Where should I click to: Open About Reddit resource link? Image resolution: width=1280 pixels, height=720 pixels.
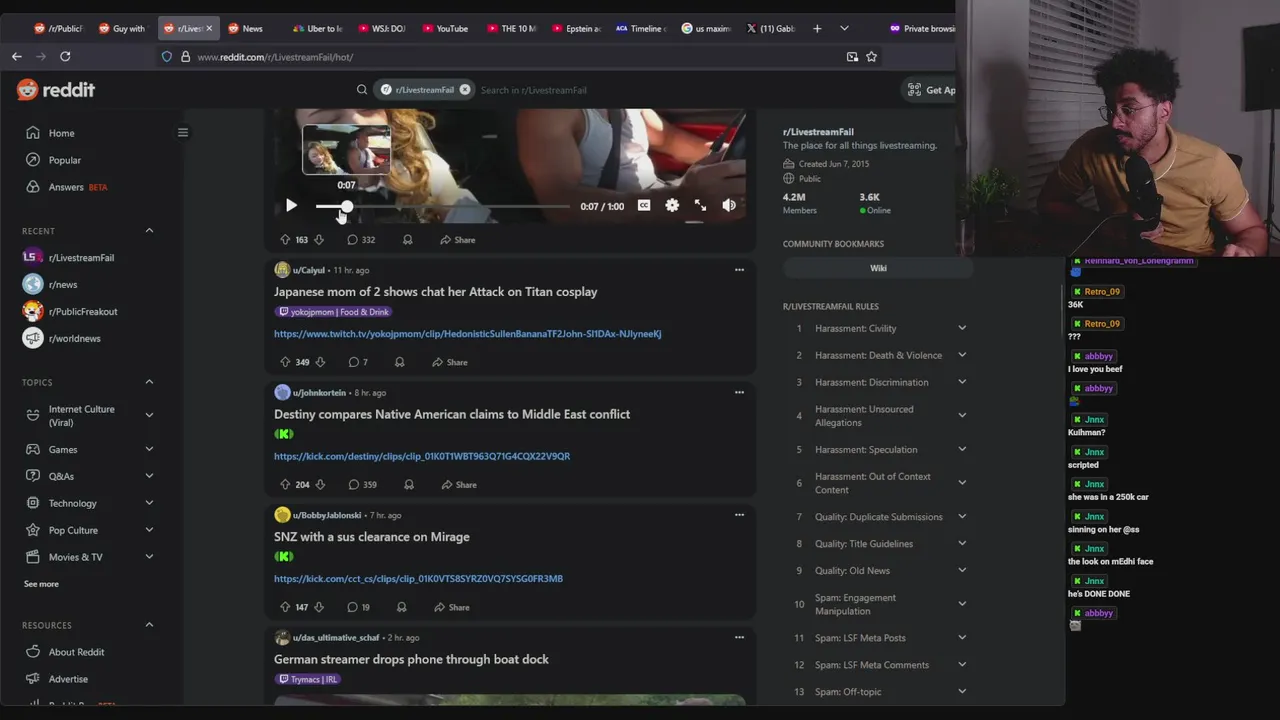tap(76, 652)
